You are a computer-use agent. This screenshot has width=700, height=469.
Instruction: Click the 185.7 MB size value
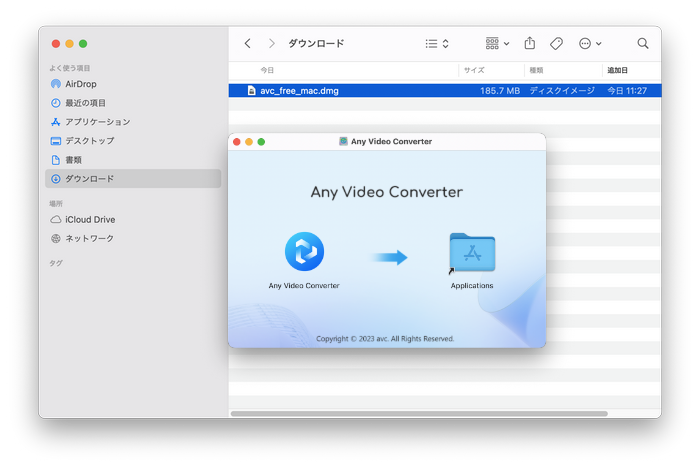(500, 91)
